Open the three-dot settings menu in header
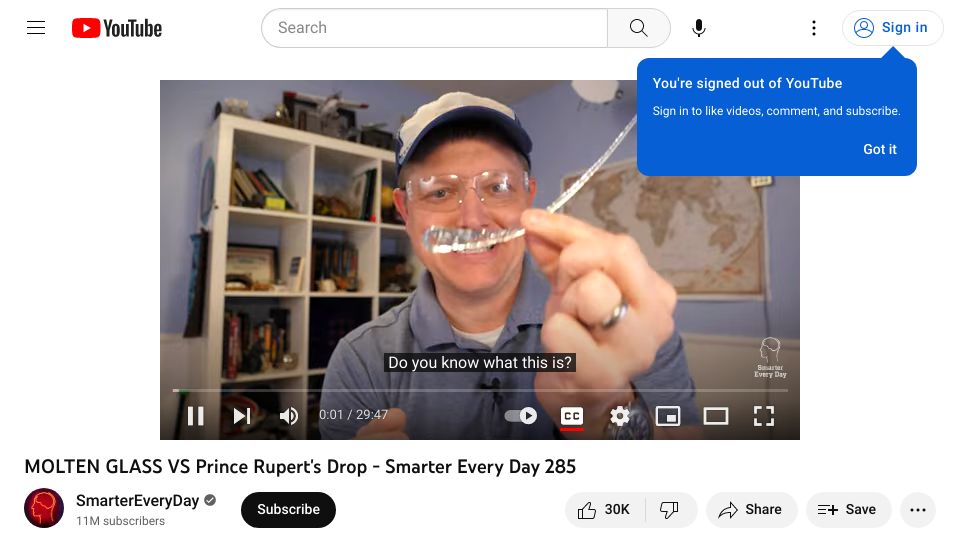The width and height of the screenshot is (960, 540). pos(814,28)
